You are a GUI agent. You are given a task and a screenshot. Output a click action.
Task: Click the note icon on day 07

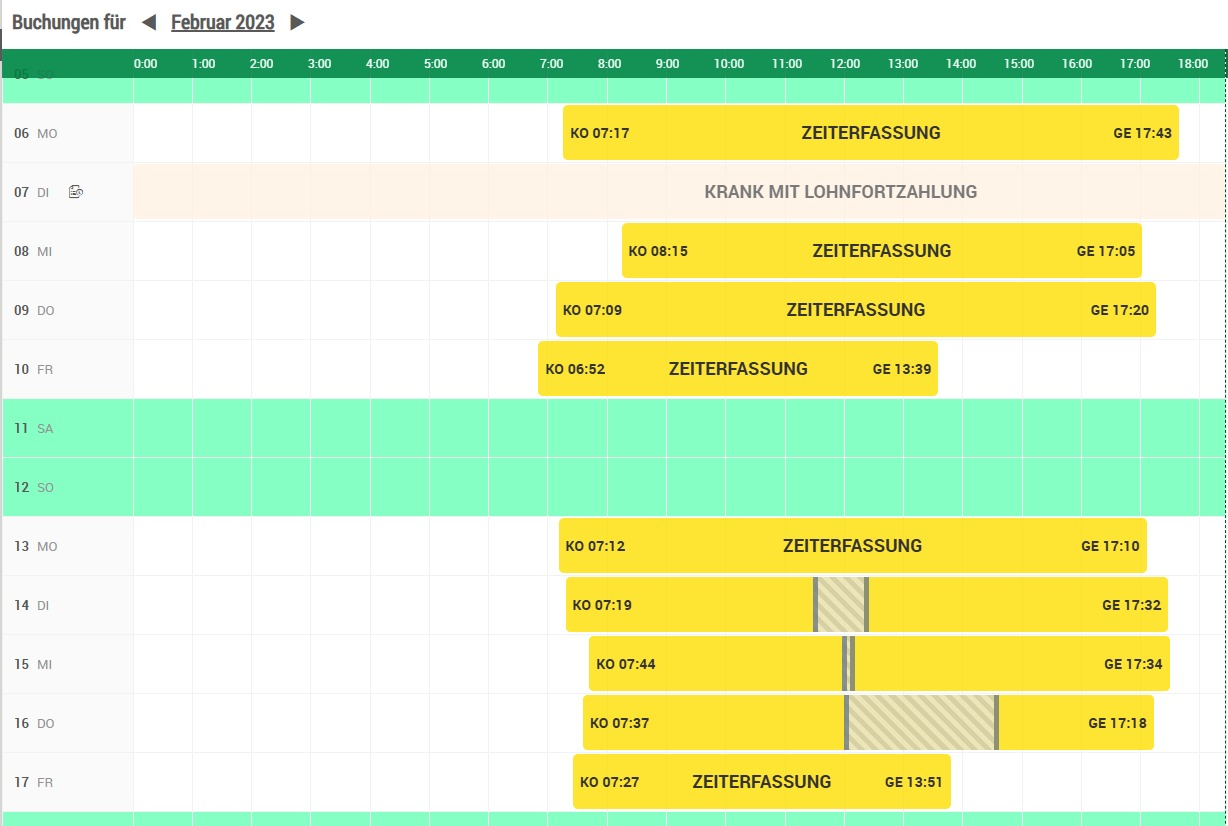click(76, 191)
